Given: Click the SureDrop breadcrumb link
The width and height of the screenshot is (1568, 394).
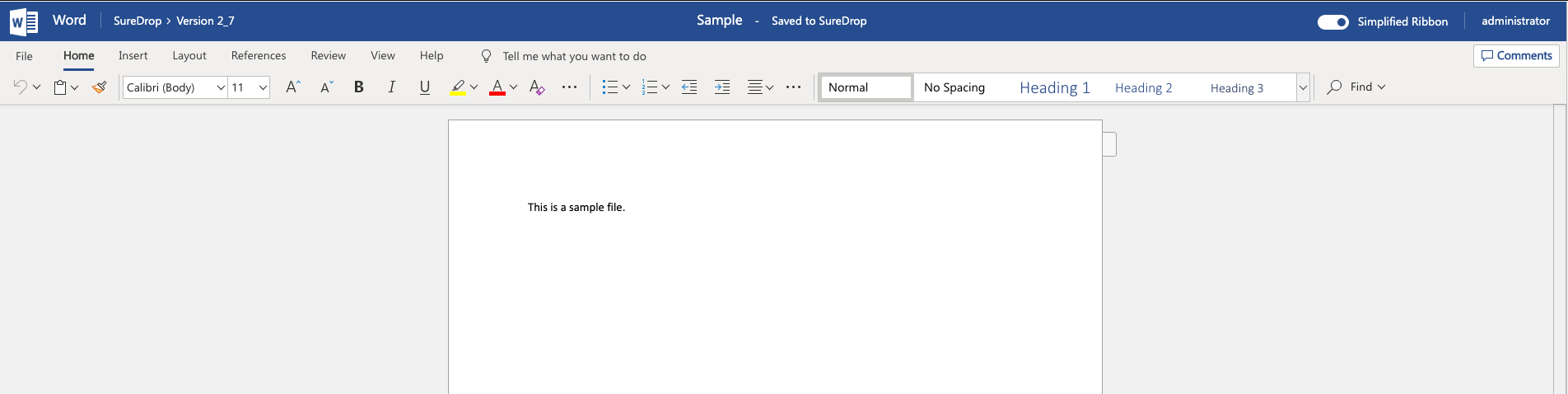Looking at the screenshot, I should point(138,21).
